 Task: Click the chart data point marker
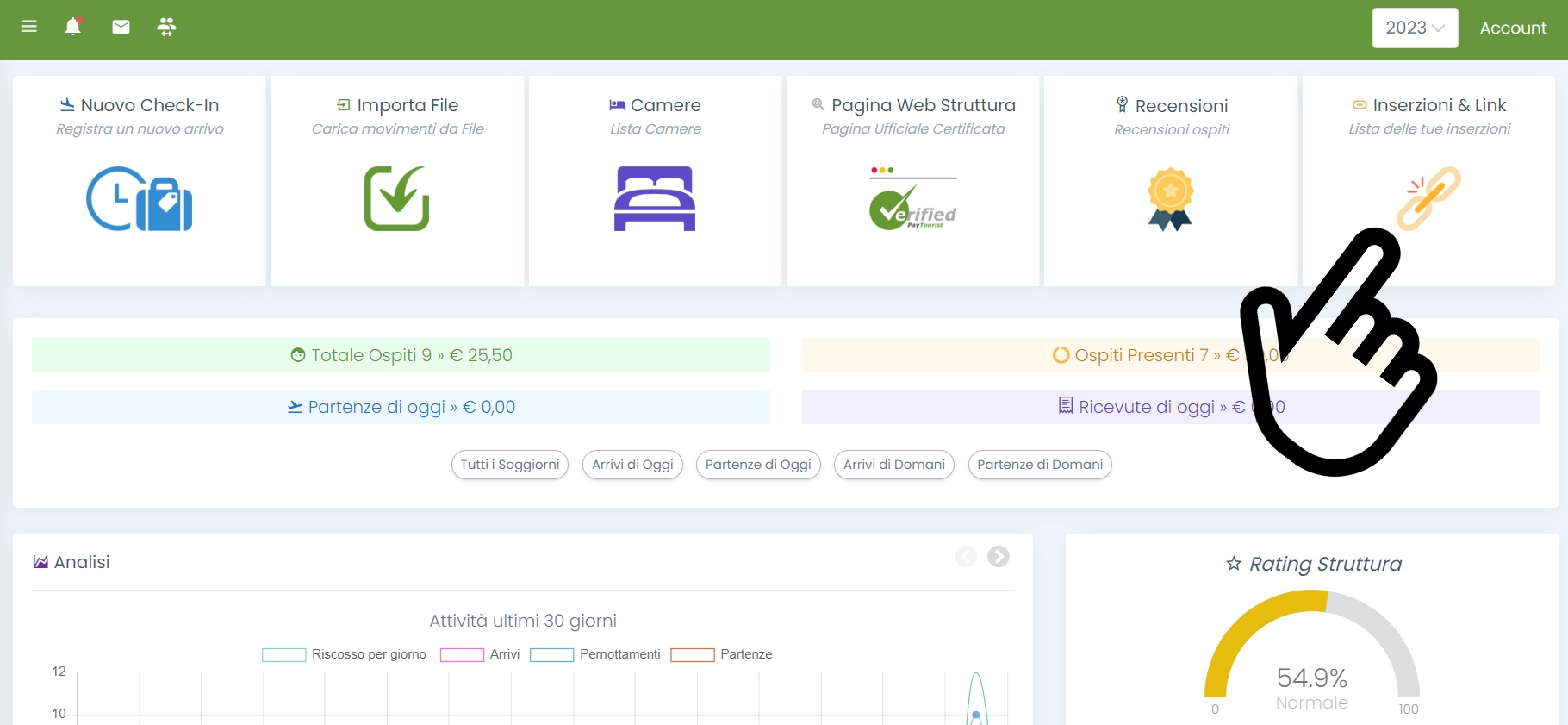point(976,715)
